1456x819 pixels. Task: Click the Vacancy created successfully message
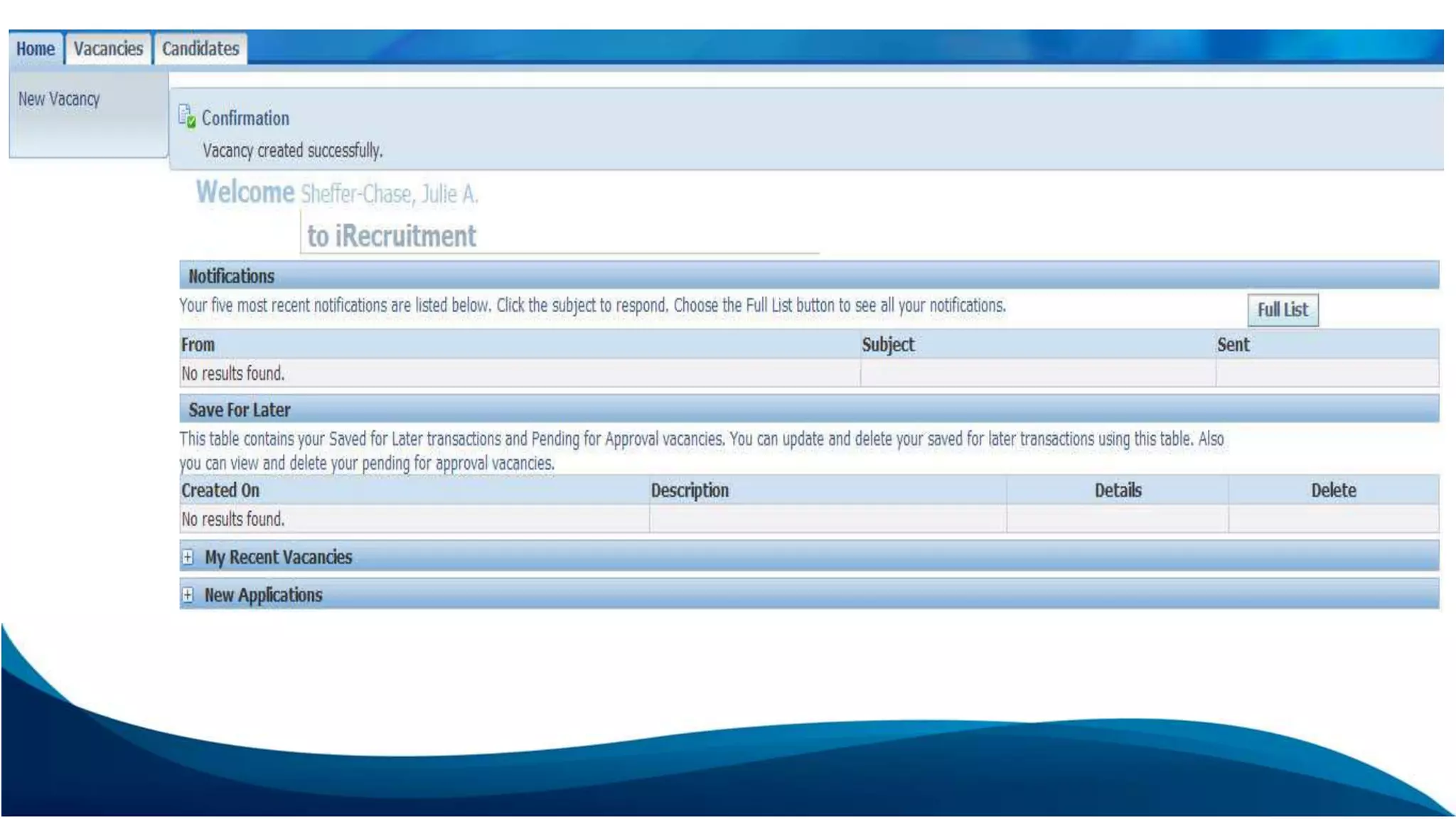coord(292,151)
